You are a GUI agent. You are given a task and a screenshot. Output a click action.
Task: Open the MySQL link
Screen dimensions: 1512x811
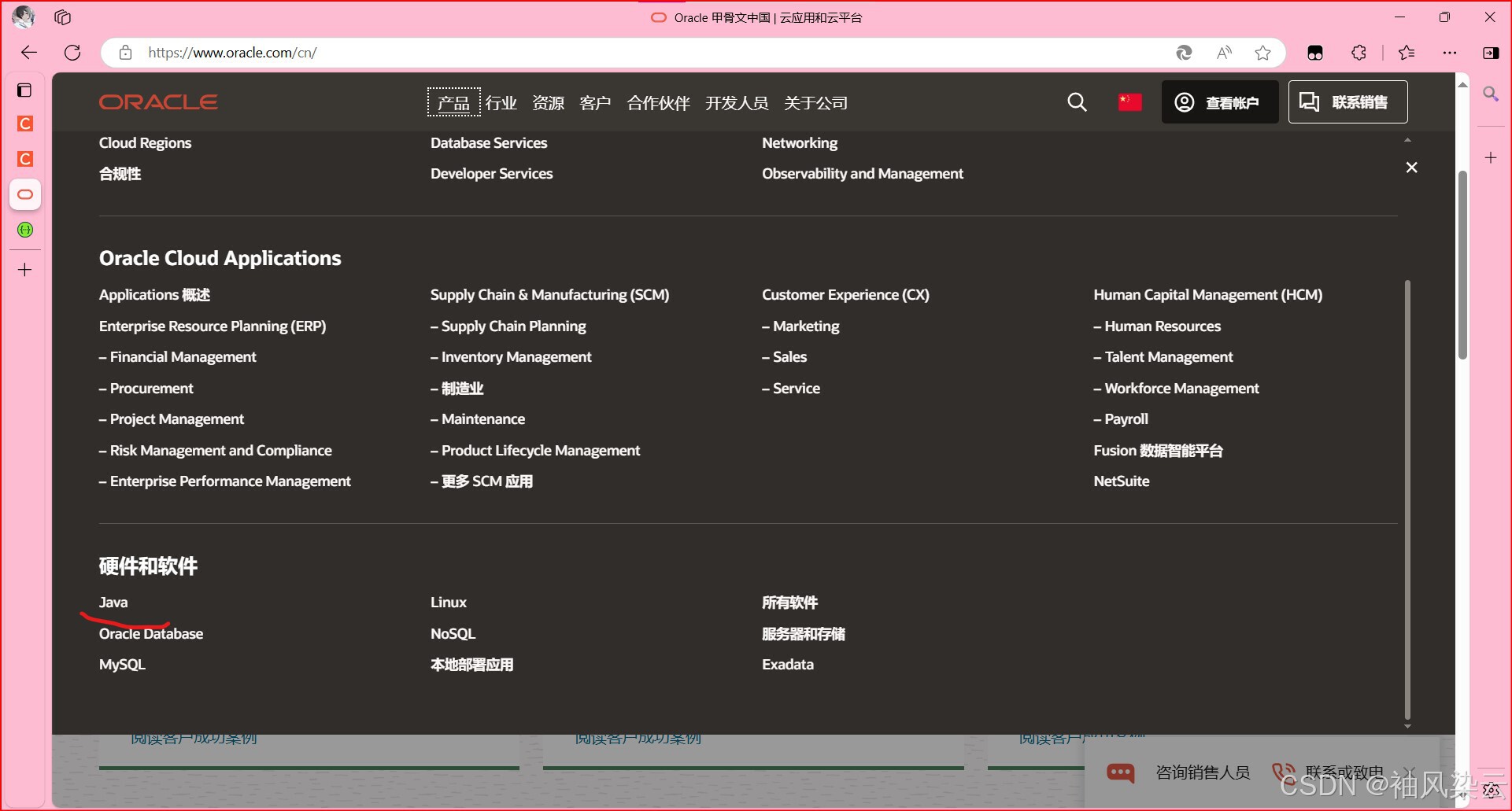[122, 665]
